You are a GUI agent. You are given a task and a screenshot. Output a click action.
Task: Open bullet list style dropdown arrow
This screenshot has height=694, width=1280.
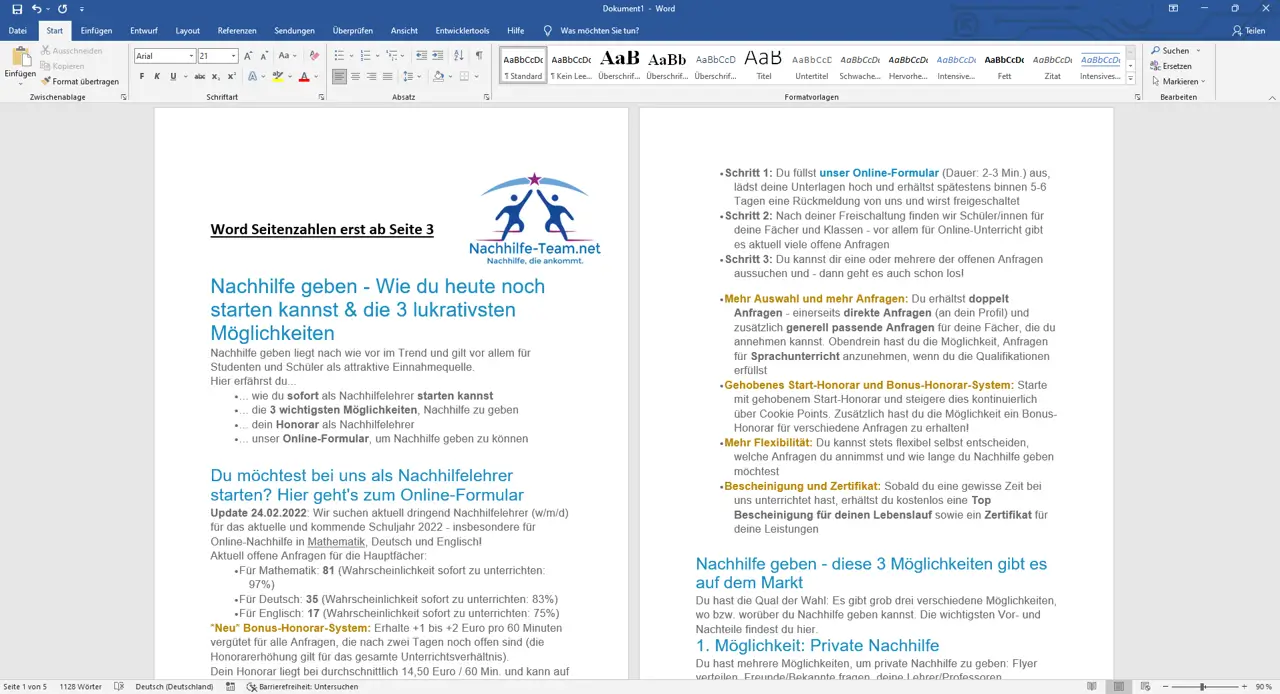point(351,56)
